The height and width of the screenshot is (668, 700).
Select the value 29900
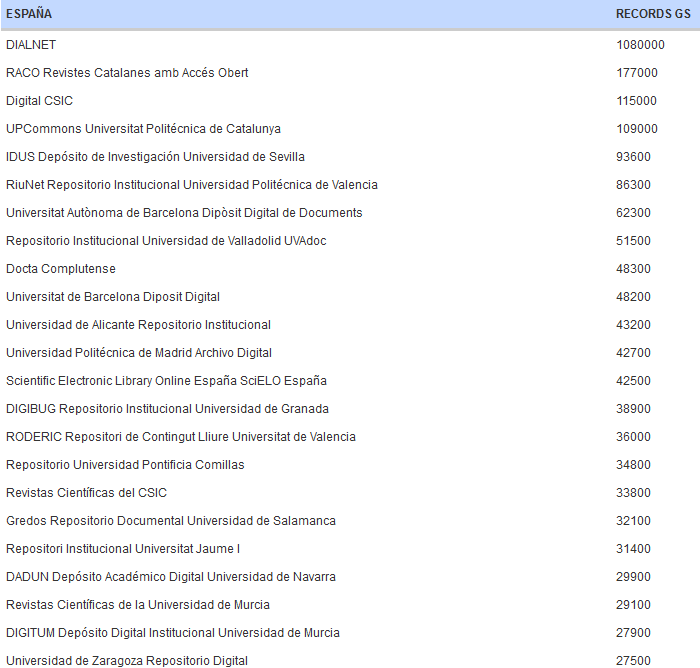coord(633,577)
